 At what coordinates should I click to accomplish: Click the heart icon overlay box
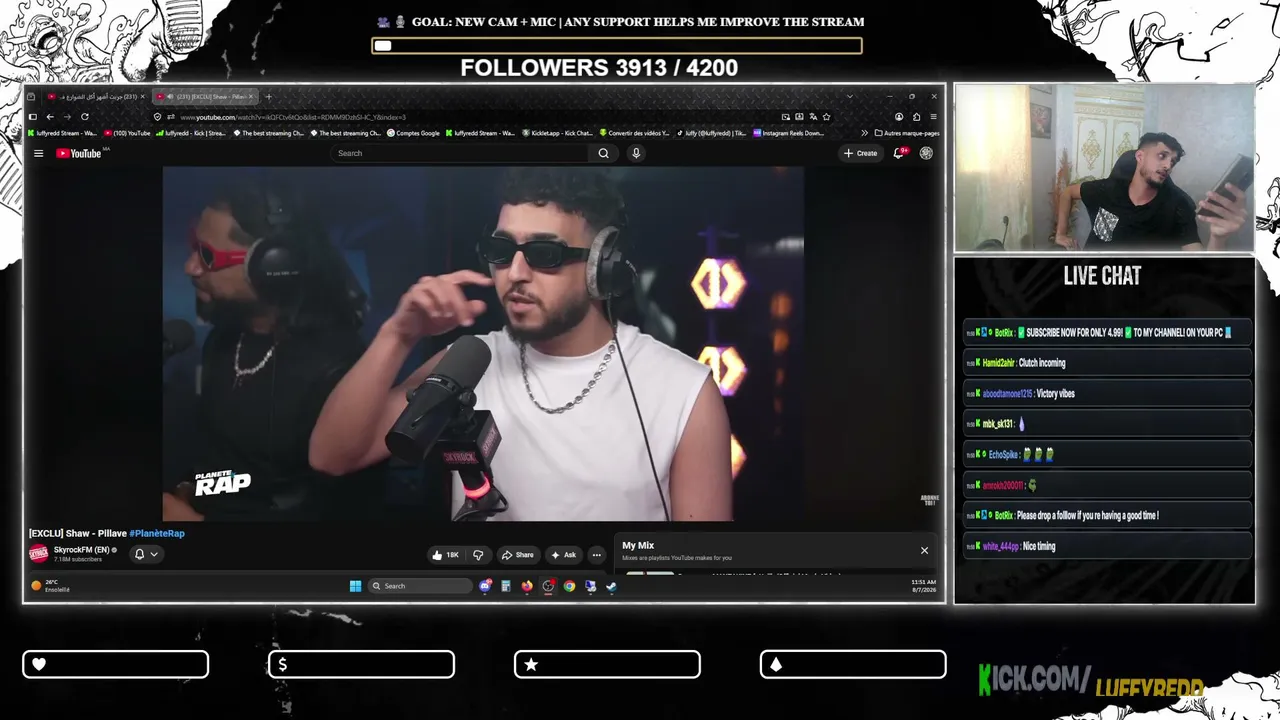(x=115, y=664)
